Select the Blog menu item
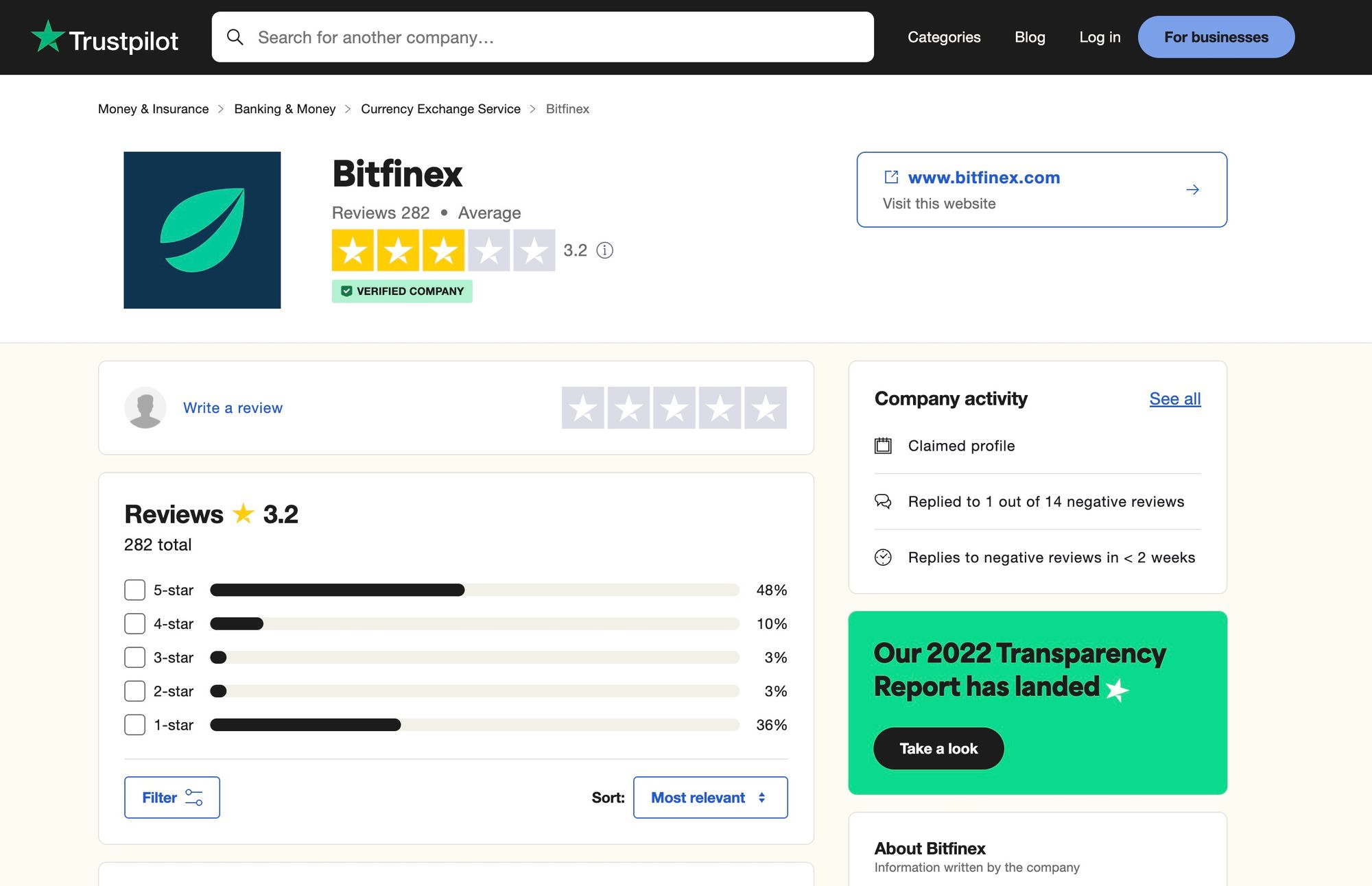1372x886 pixels. (x=1030, y=36)
